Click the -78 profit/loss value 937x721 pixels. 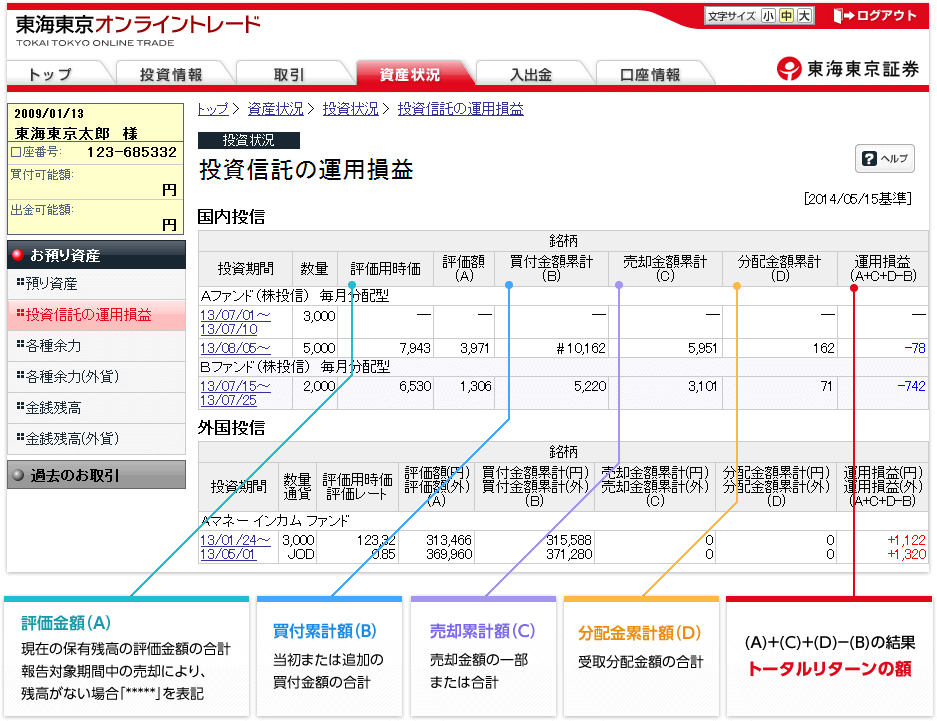tap(915, 348)
